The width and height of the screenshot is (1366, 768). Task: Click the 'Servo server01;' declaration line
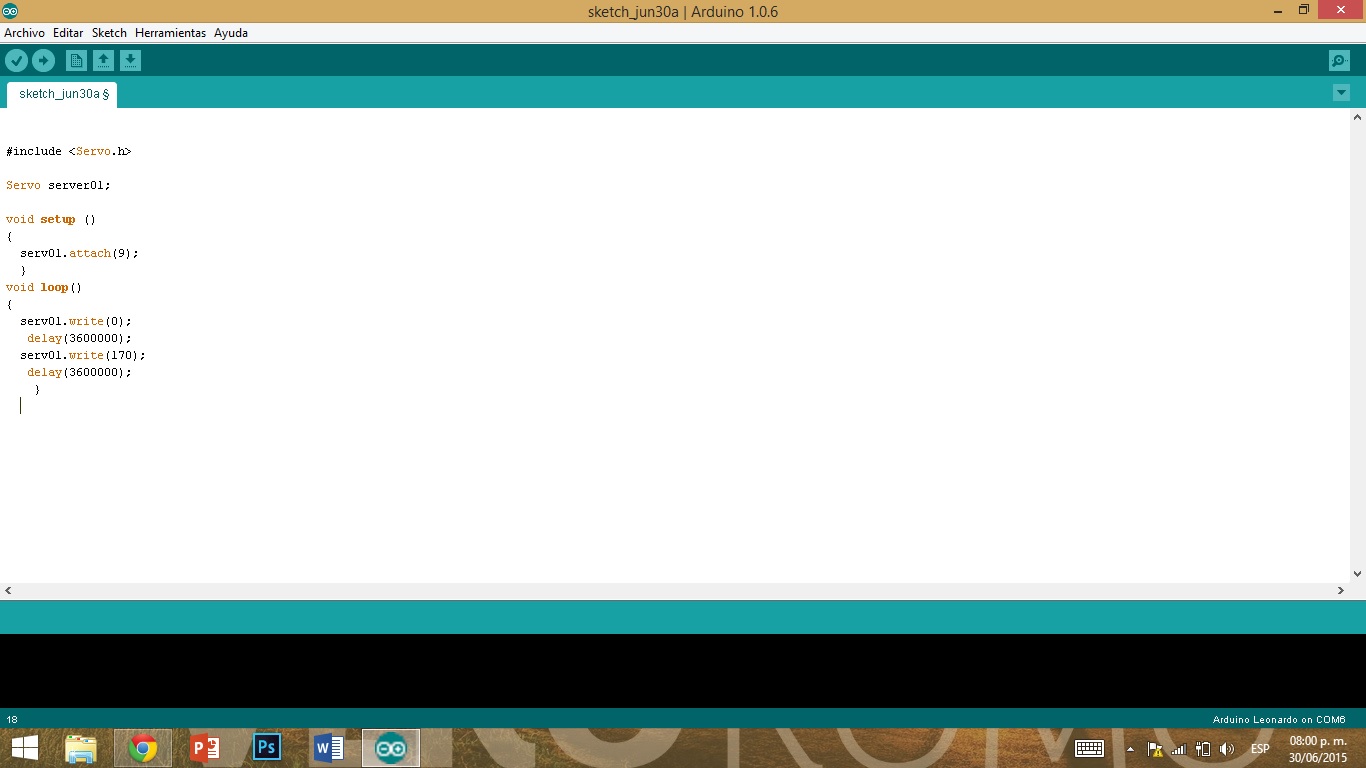(58, 186)
